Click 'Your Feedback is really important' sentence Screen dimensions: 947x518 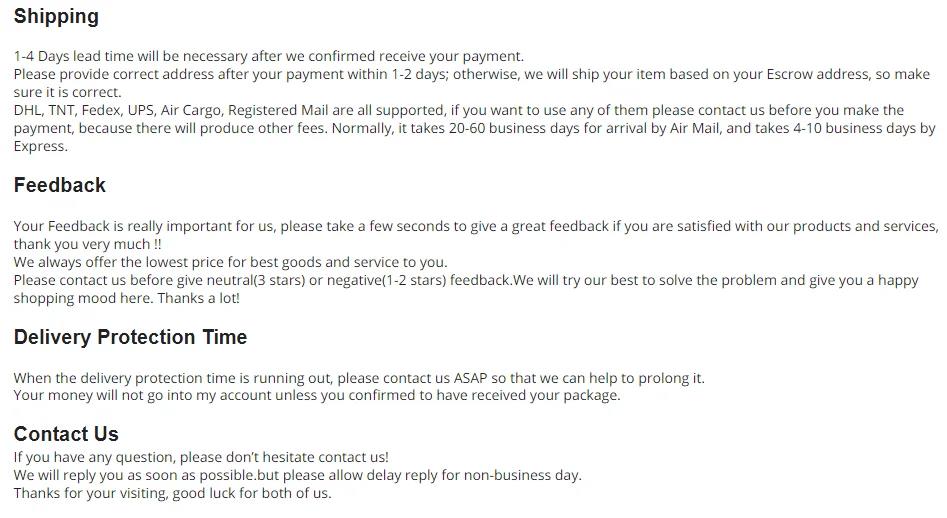click(476, 226)
